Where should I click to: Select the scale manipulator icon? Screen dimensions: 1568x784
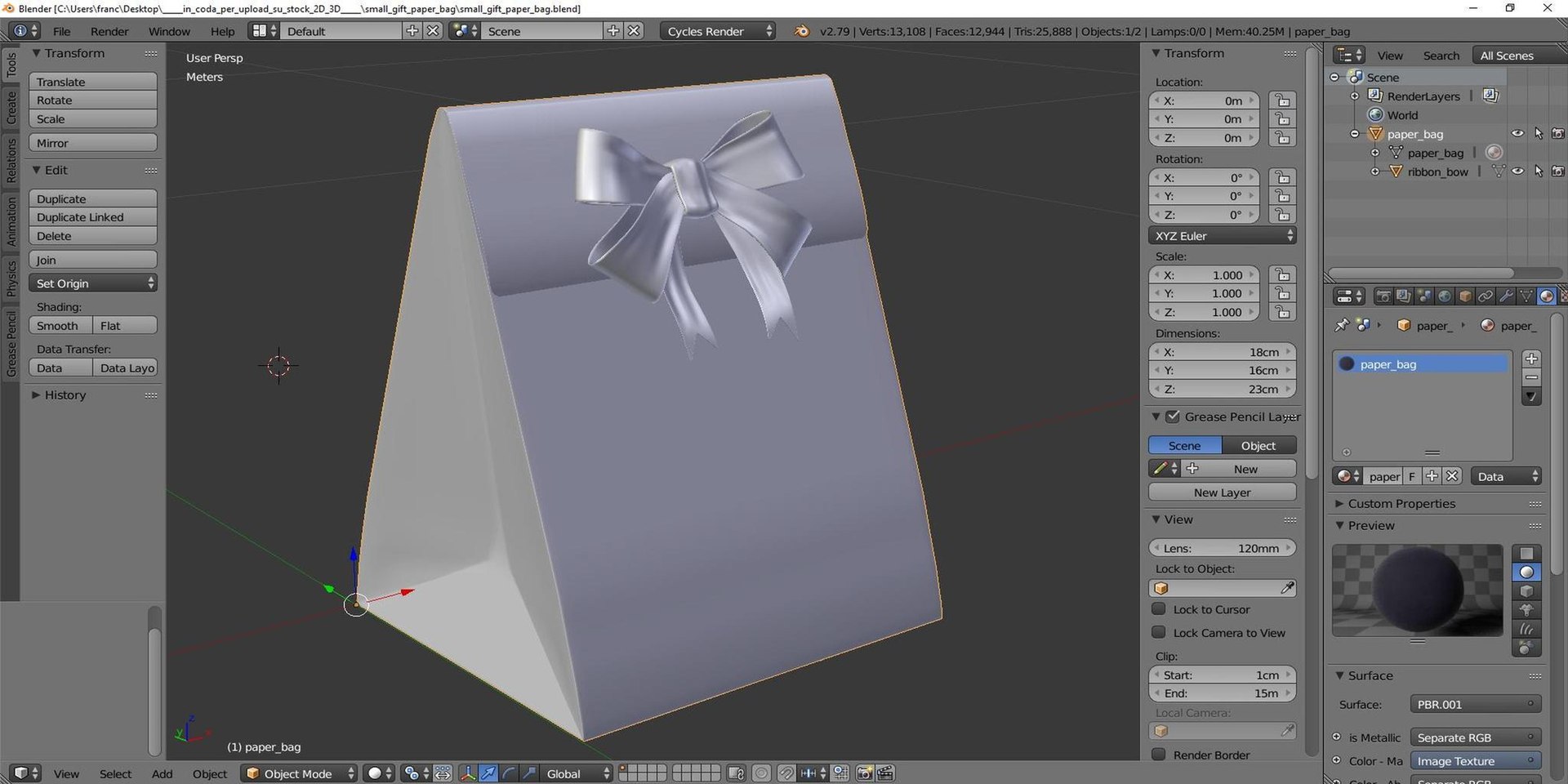[529, 773]
